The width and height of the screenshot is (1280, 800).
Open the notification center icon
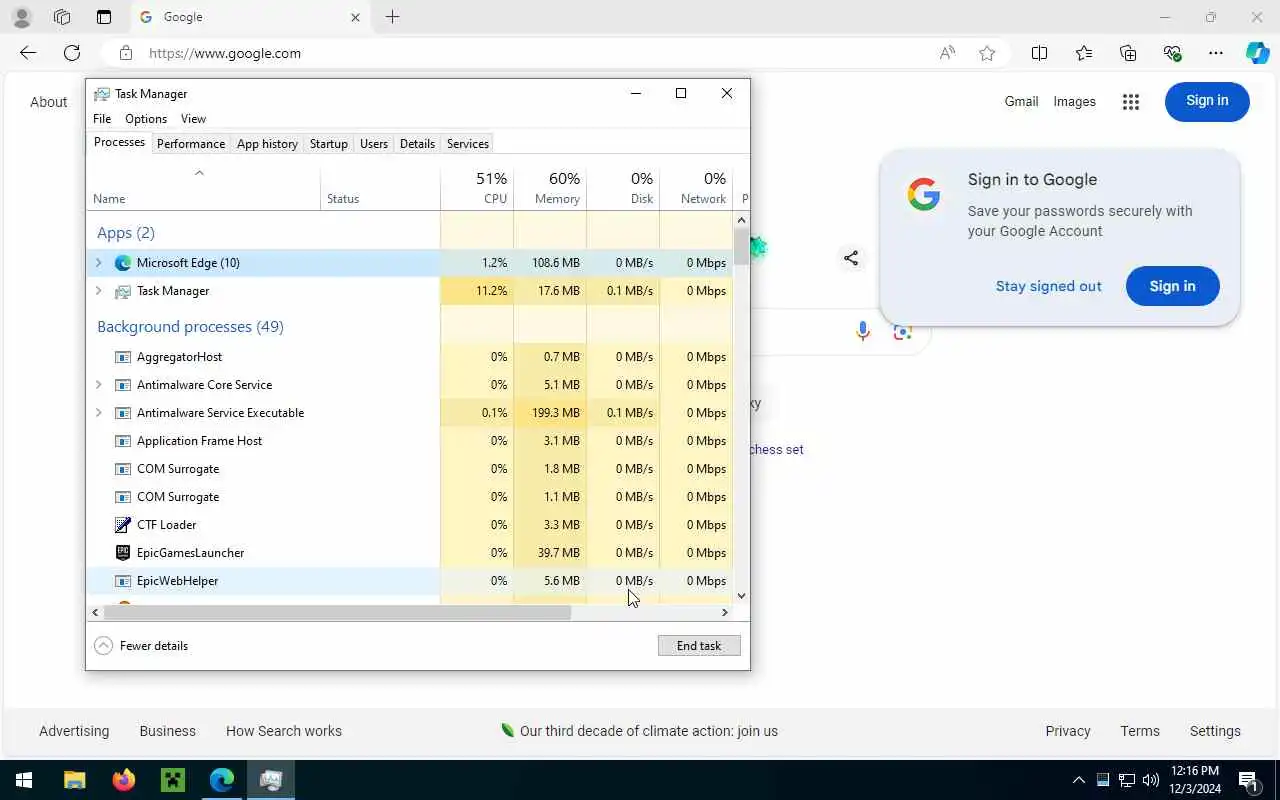pos(1248,780)
